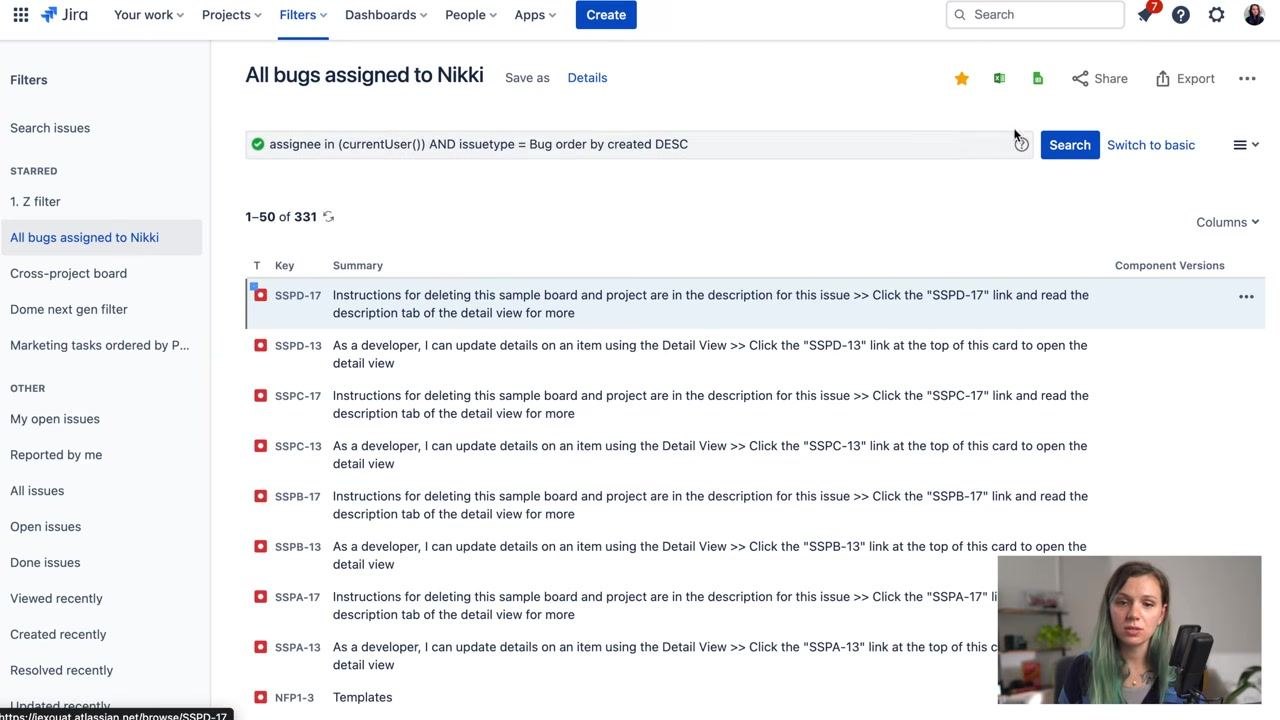This screenshot has width=1280, height=720.
Task: Click the green valid-query check icon
Action: click(258, 144)
